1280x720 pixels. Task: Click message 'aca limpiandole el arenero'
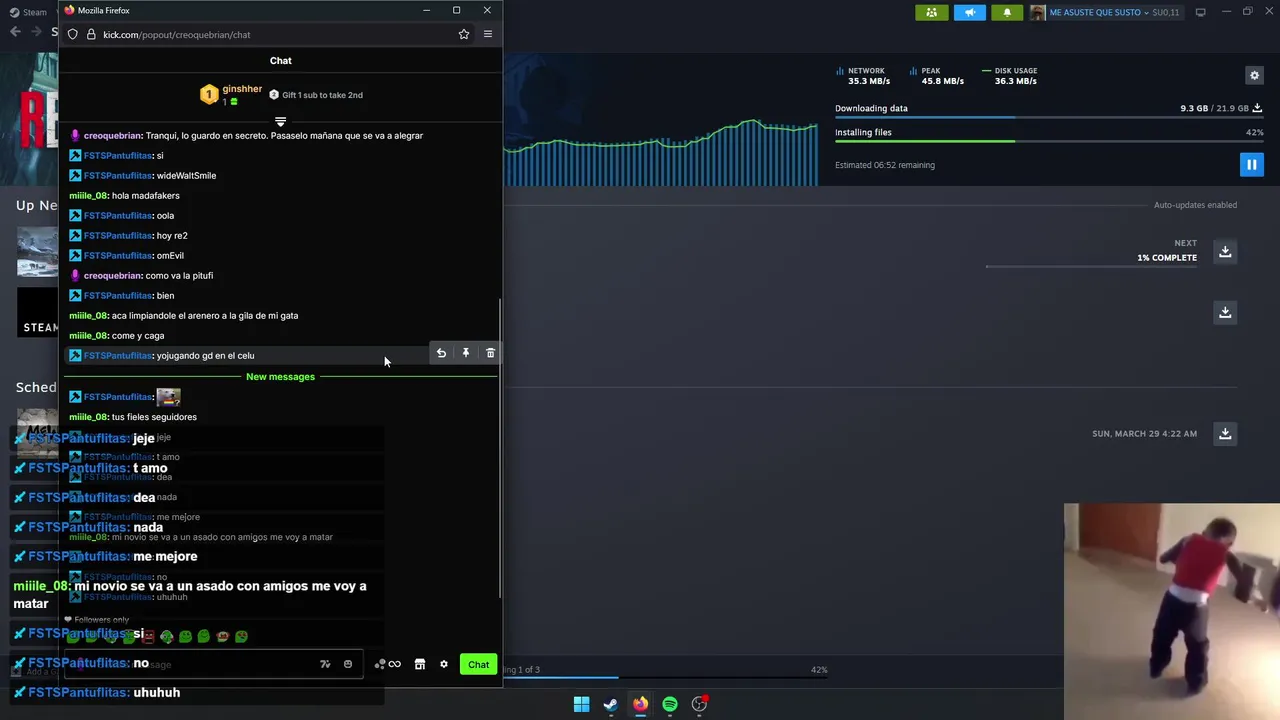click(x=205, y=315)
